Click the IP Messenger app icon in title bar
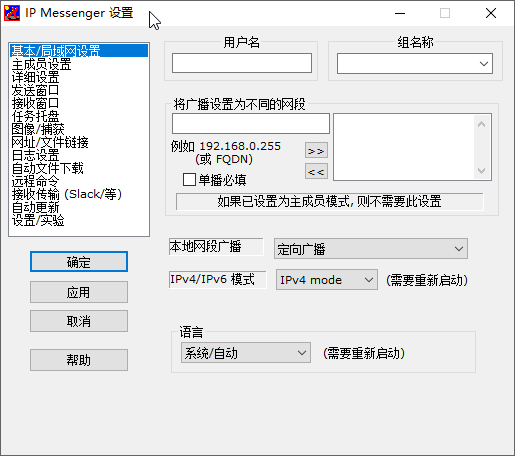This screenshot has height=456, width=515. (12, 13)
